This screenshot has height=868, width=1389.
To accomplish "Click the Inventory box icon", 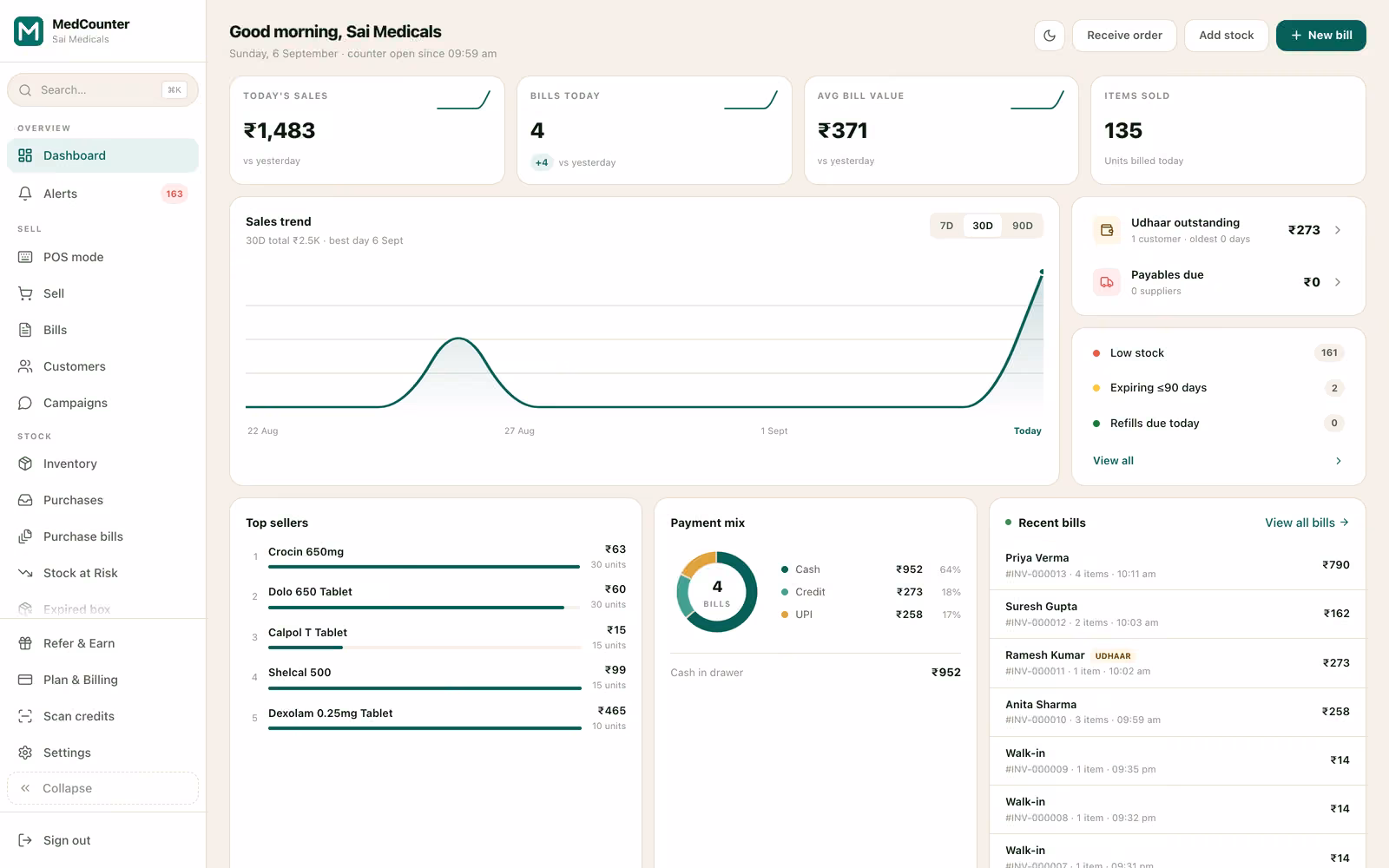I will [x=25, y=464].
